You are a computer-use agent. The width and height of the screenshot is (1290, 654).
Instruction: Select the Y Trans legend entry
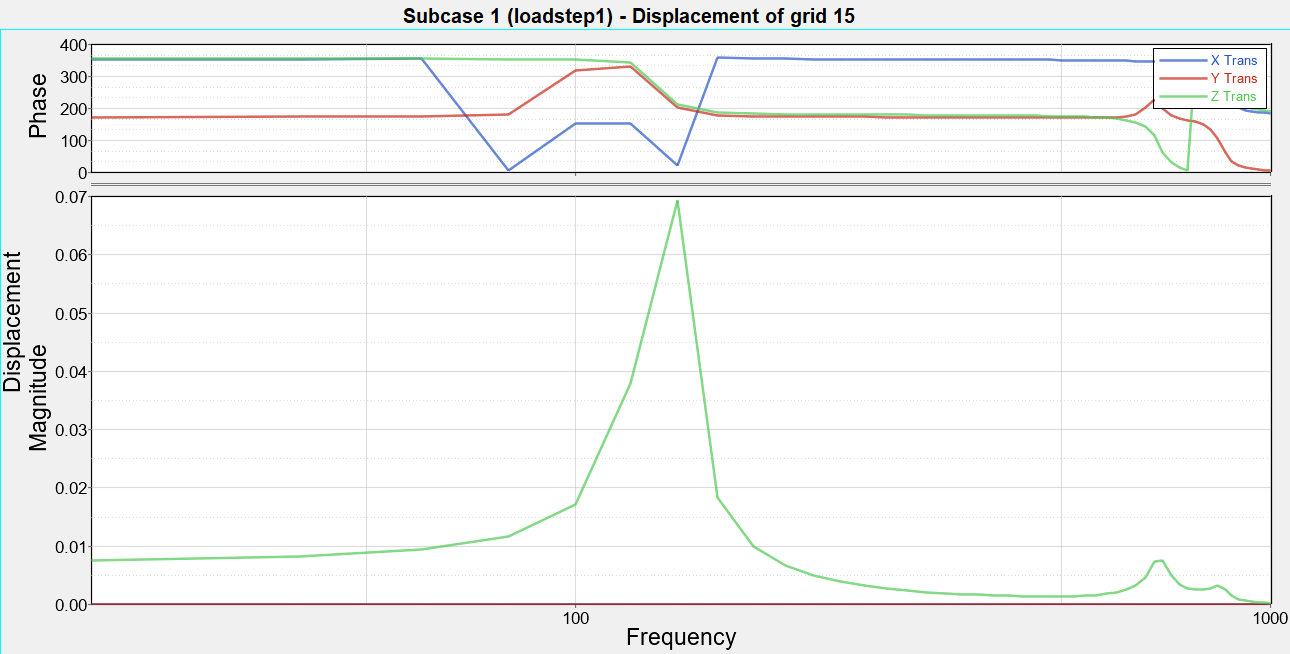(x=1232, y=78)
